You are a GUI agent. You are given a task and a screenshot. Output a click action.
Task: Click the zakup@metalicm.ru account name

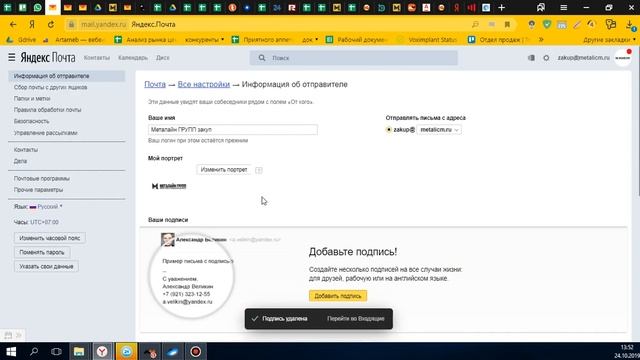tap(583, 58)
